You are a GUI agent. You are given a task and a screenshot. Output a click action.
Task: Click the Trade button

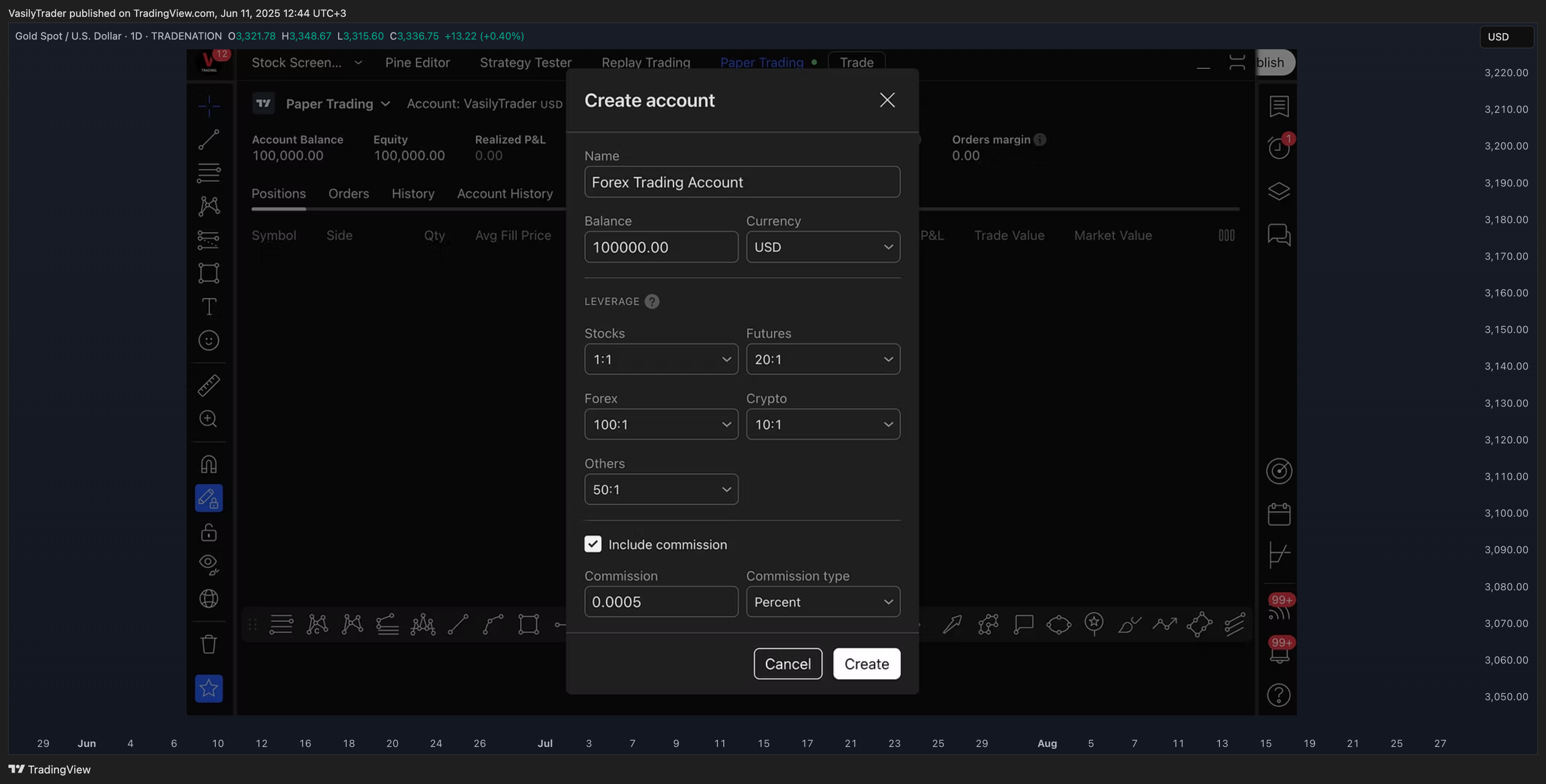tap(856, 62)
